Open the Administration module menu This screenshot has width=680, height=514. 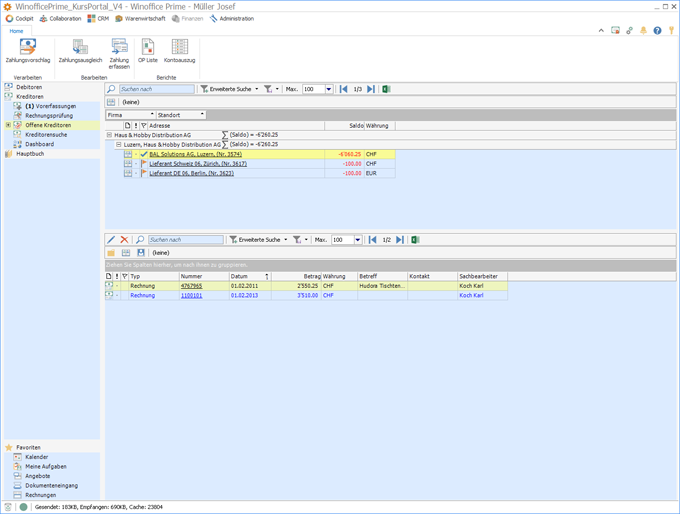point(232,19)
